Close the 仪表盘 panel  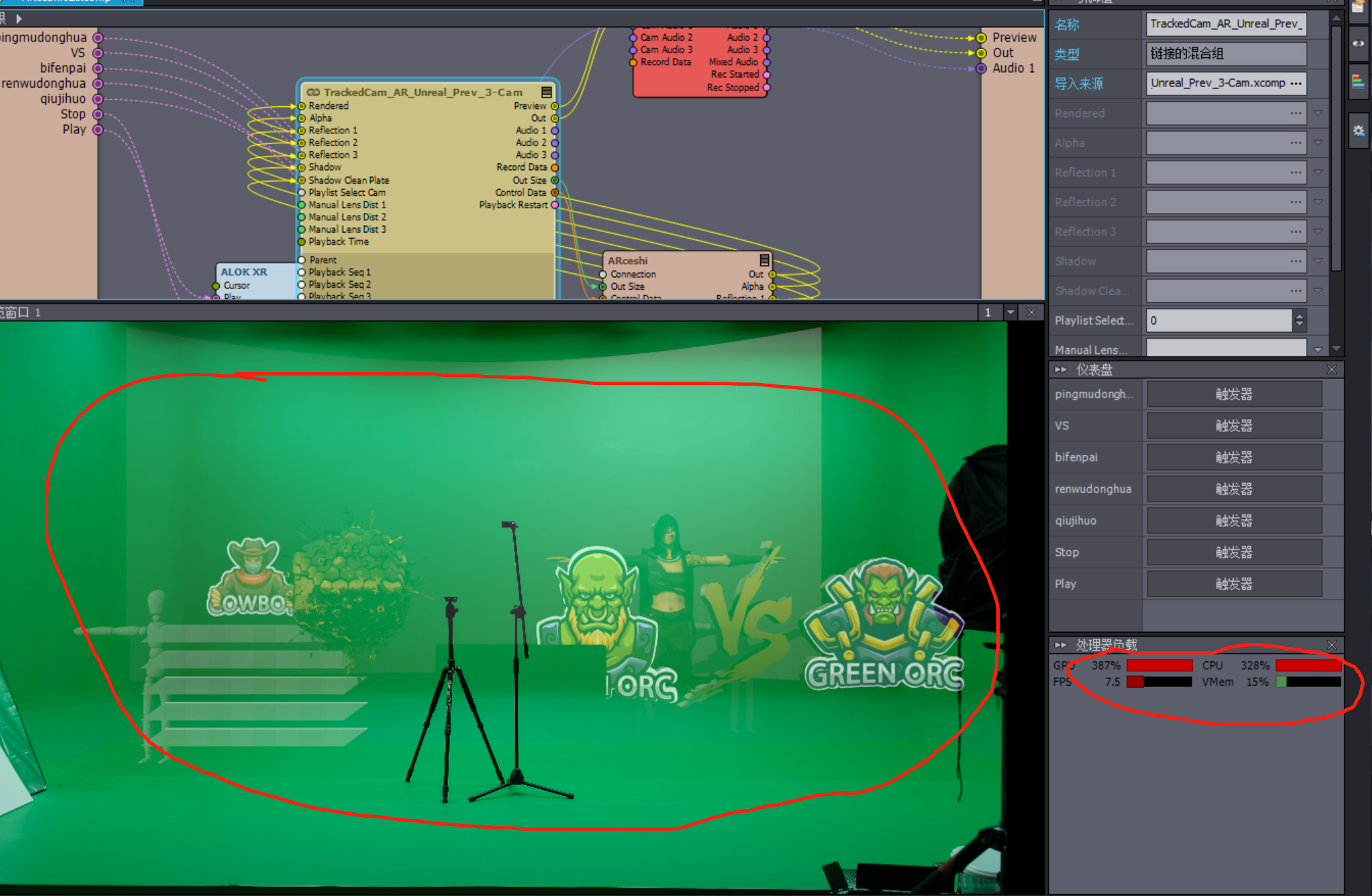(1332, 369)
